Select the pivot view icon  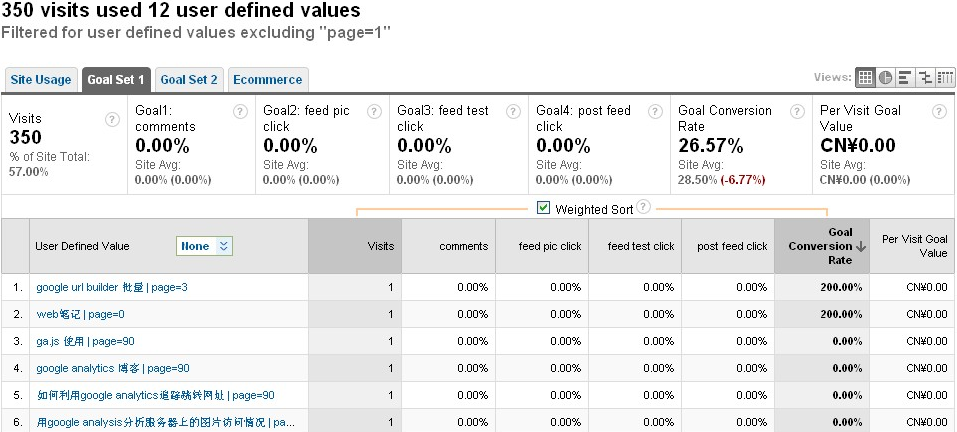(945, 77)
